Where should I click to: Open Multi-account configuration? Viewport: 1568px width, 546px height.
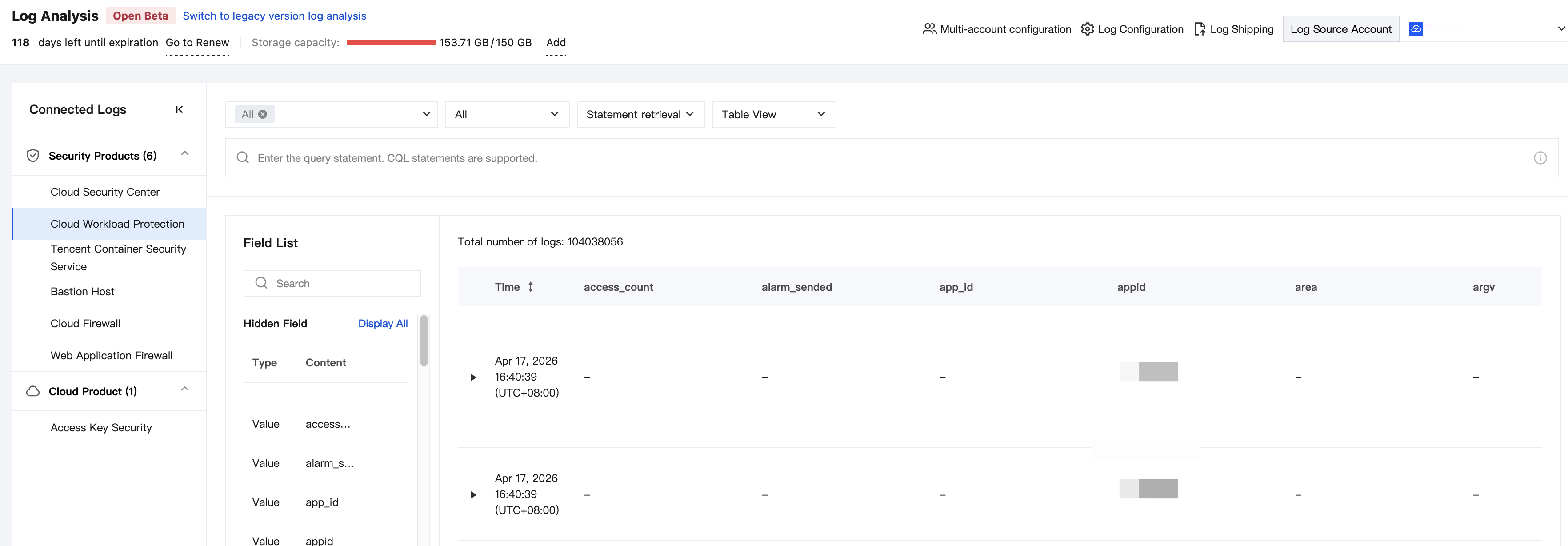tap(996, 29)
